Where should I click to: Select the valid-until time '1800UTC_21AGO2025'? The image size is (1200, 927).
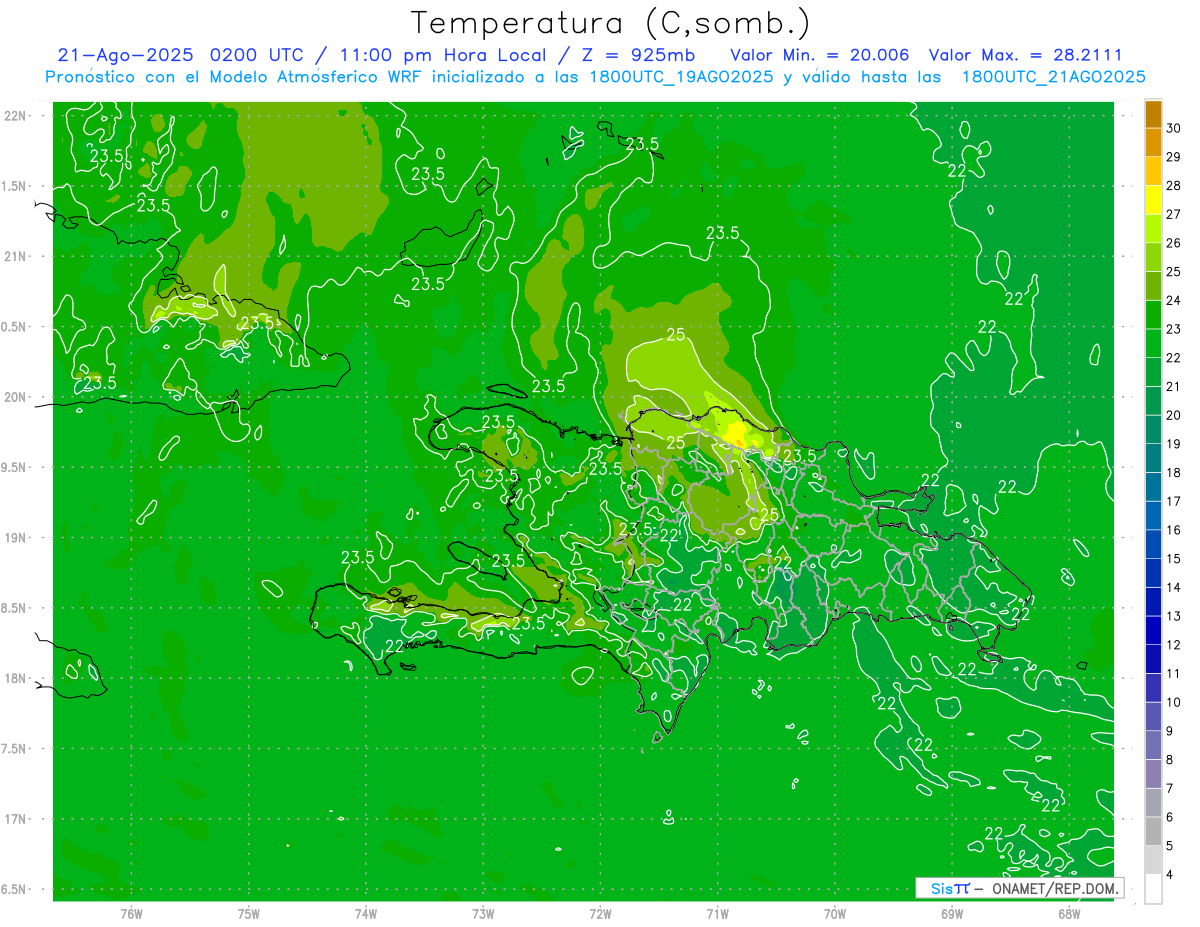click(1053, 77)
